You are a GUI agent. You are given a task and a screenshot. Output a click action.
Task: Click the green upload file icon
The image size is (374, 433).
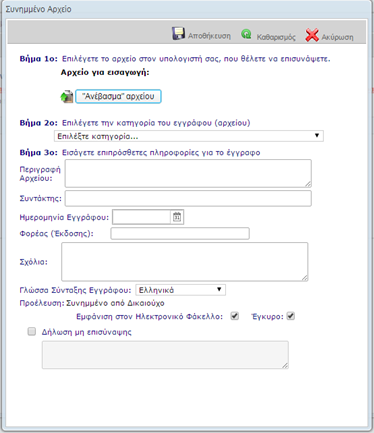point(67,97)
